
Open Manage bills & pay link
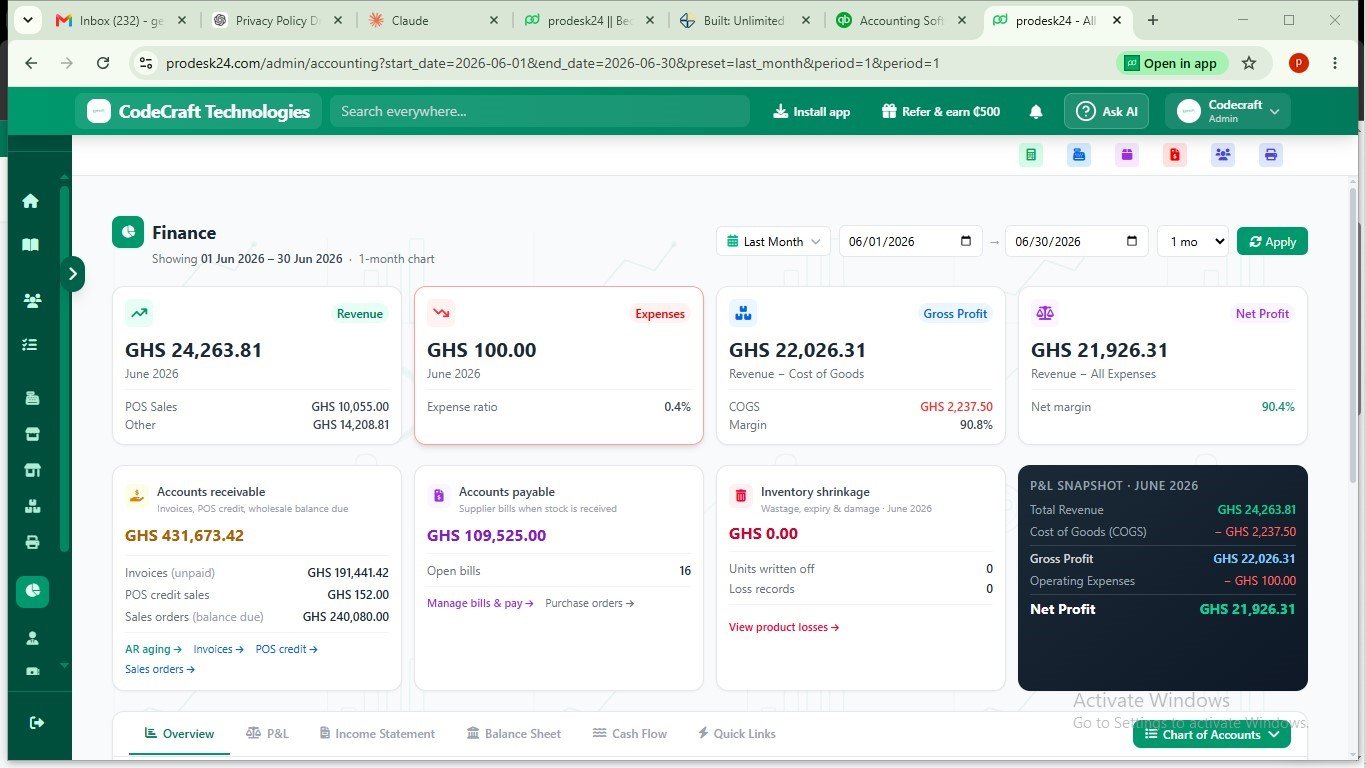pos(480,603)
